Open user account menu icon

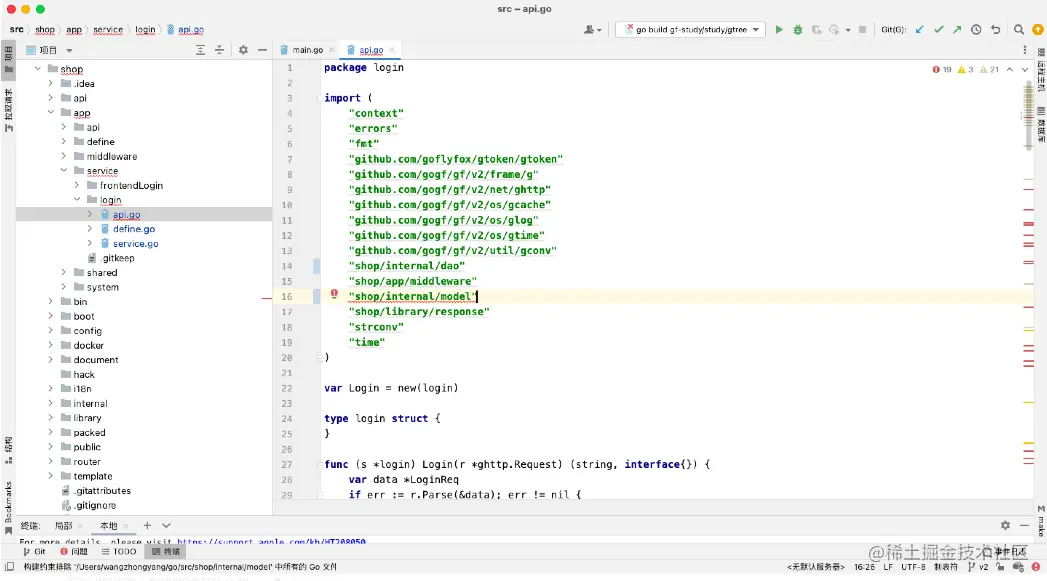point(592,29)
